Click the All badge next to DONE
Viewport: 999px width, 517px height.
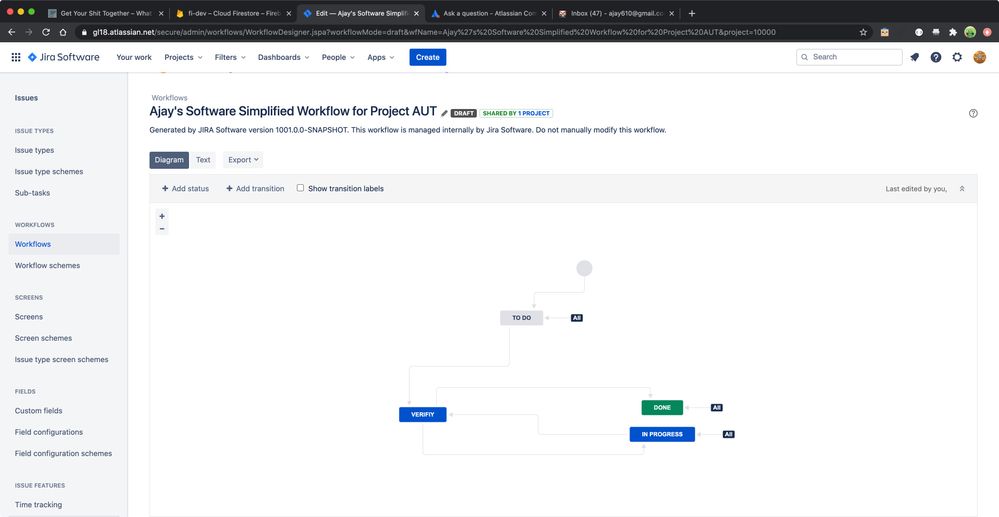tap(717, 407)
